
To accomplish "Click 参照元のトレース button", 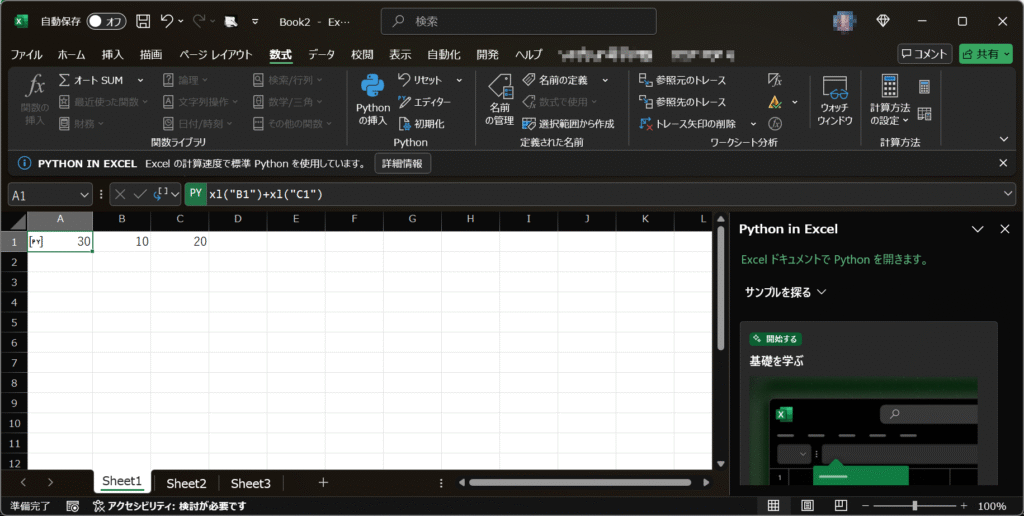I will coord(682,80).
